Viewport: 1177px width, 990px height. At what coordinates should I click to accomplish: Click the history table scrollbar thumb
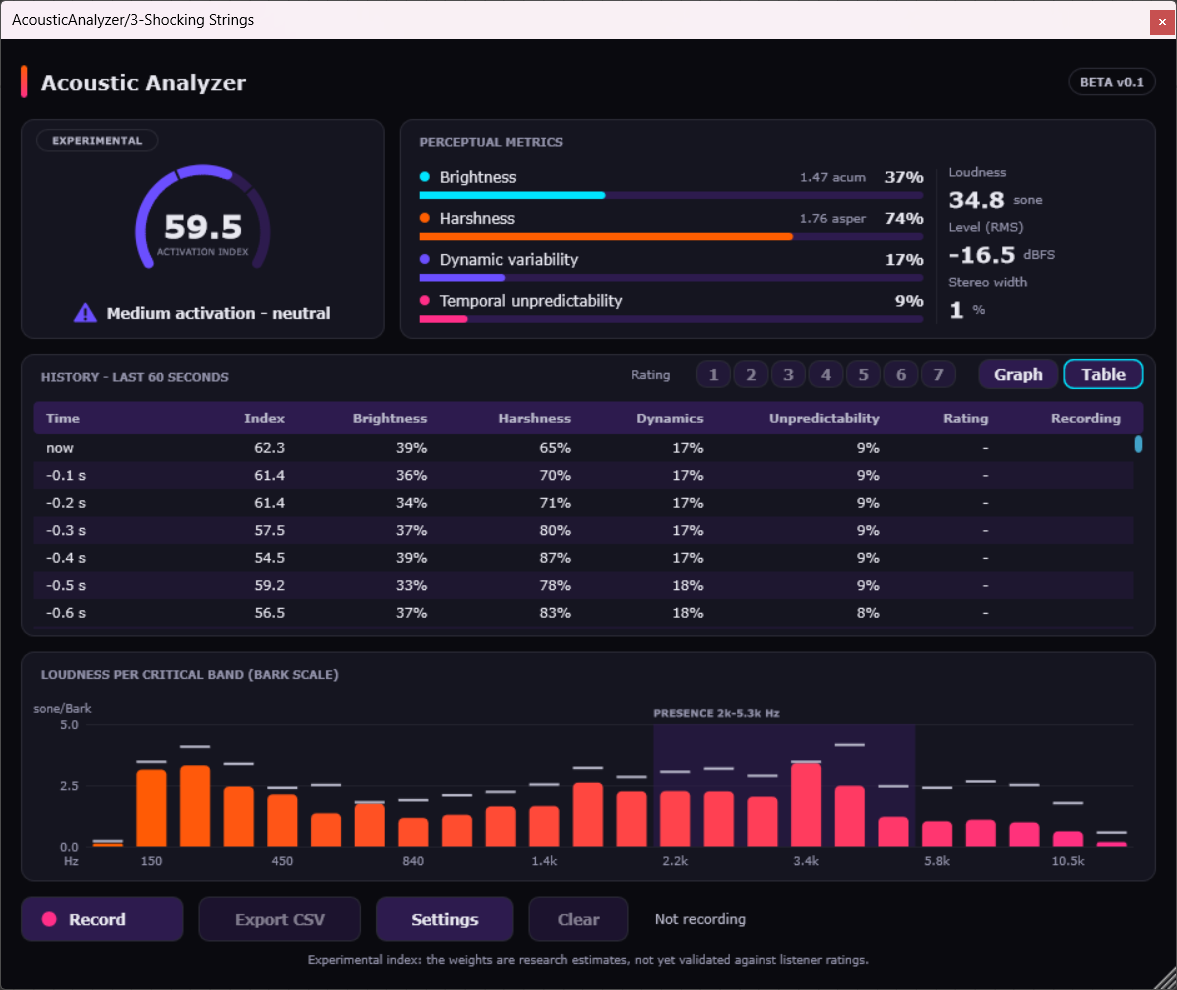coord(1138,444)
